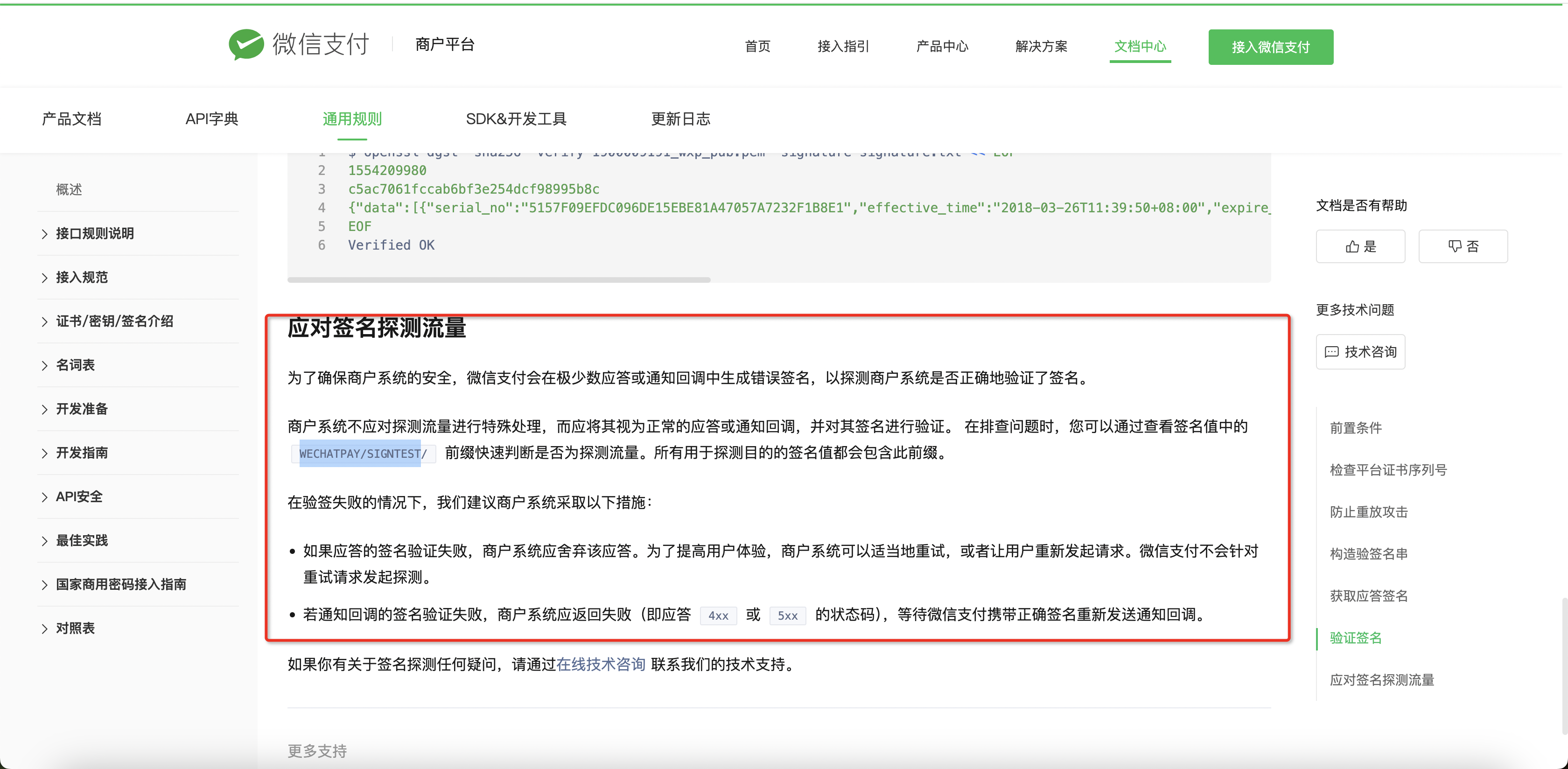Click the WECHATPAY/SIGNTEST/ inline code text
Screen dimensions: 1568x769
(x=363, y=454)
